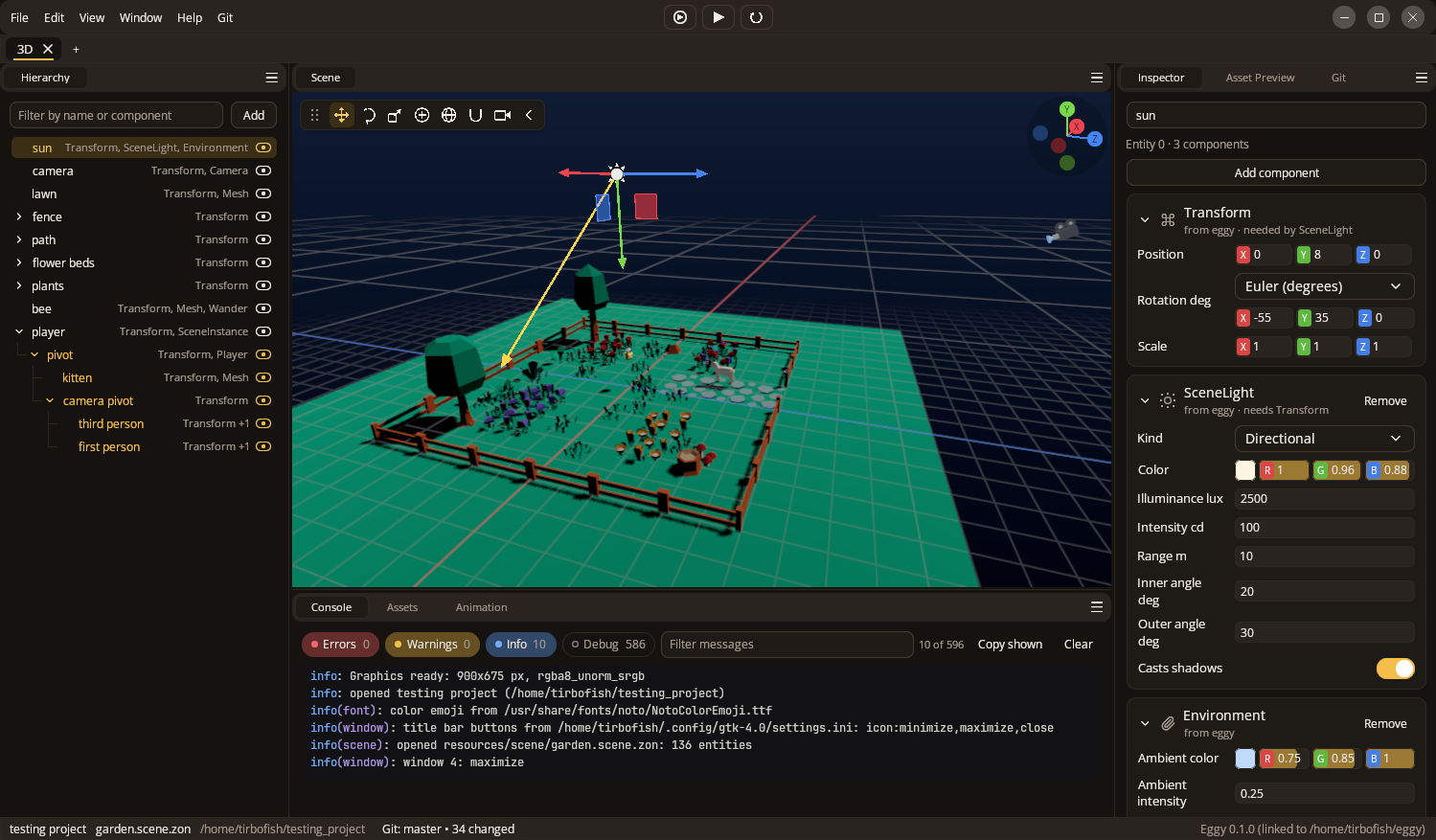Screen dimensions: 1436x840
Task: Toggle the globe world-space icon
Action: [x=448, y=115]
